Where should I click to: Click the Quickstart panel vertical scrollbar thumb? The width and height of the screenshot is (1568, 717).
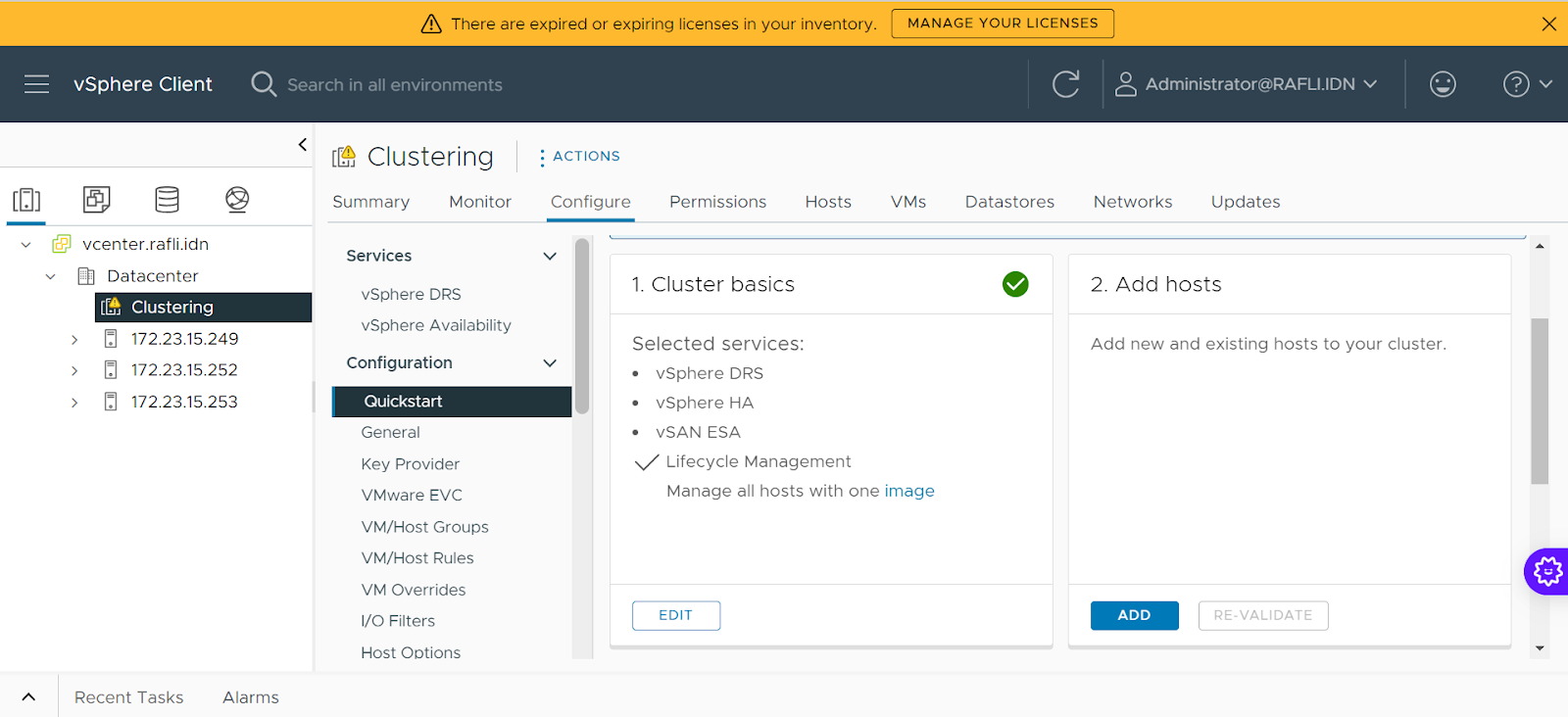click(x=1540, y=401)
